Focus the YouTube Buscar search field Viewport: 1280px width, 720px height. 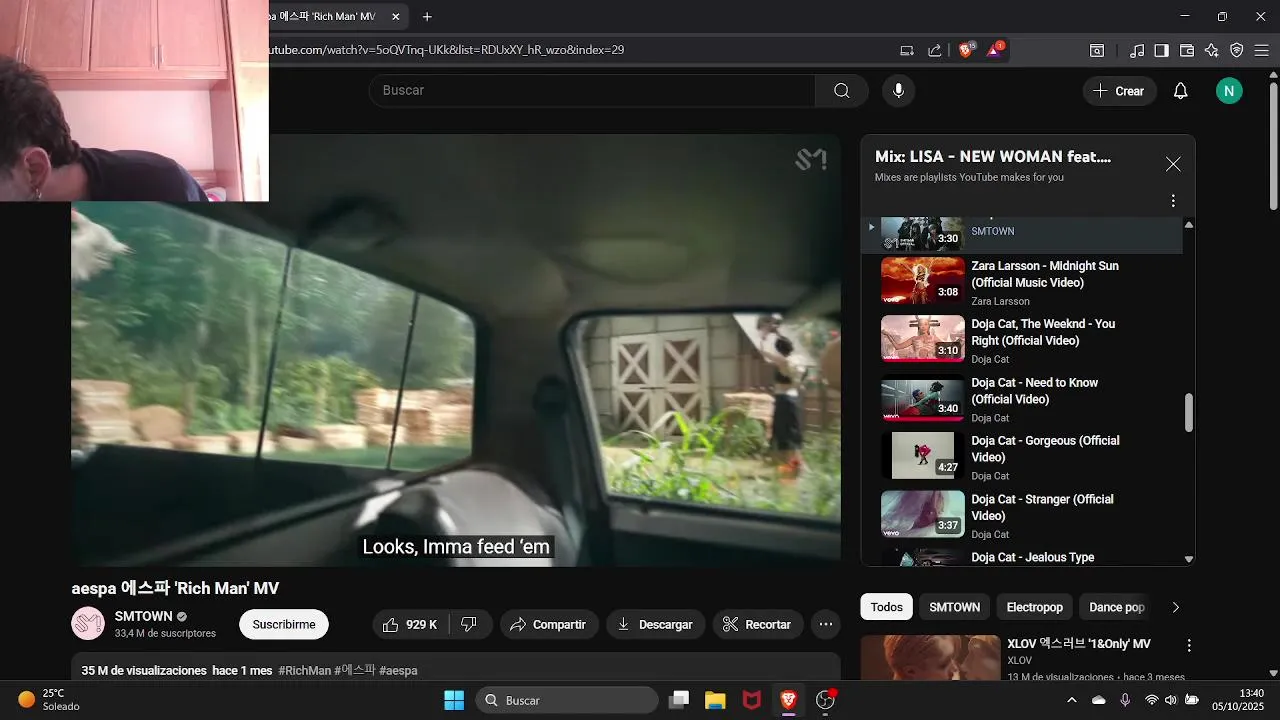pyautogui.click(x=592, y=91)
